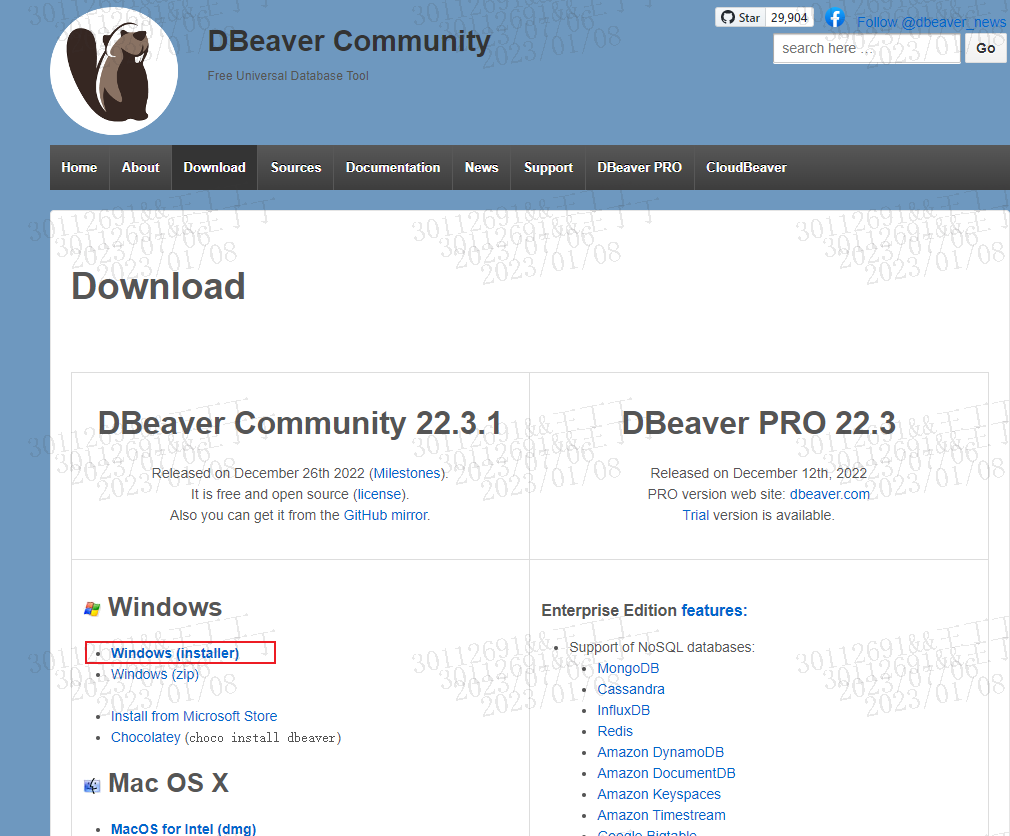Open the dbeaver.com link

pyautogui.click(x=830, y=494)
